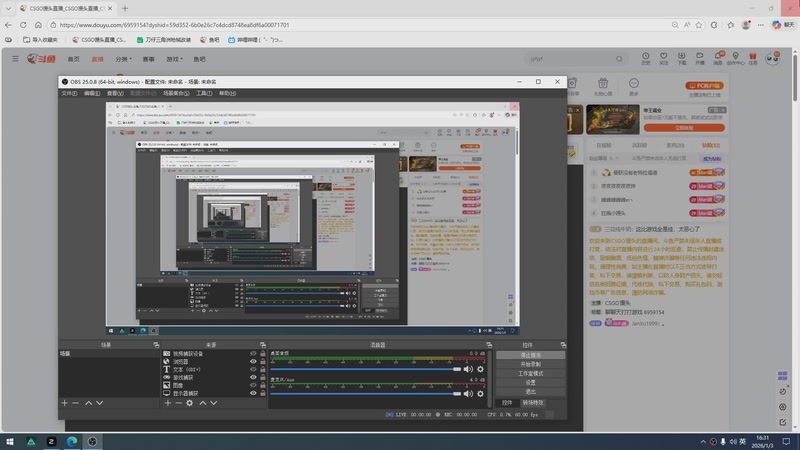Open OBS 查看(V) menu

point(115,93)
